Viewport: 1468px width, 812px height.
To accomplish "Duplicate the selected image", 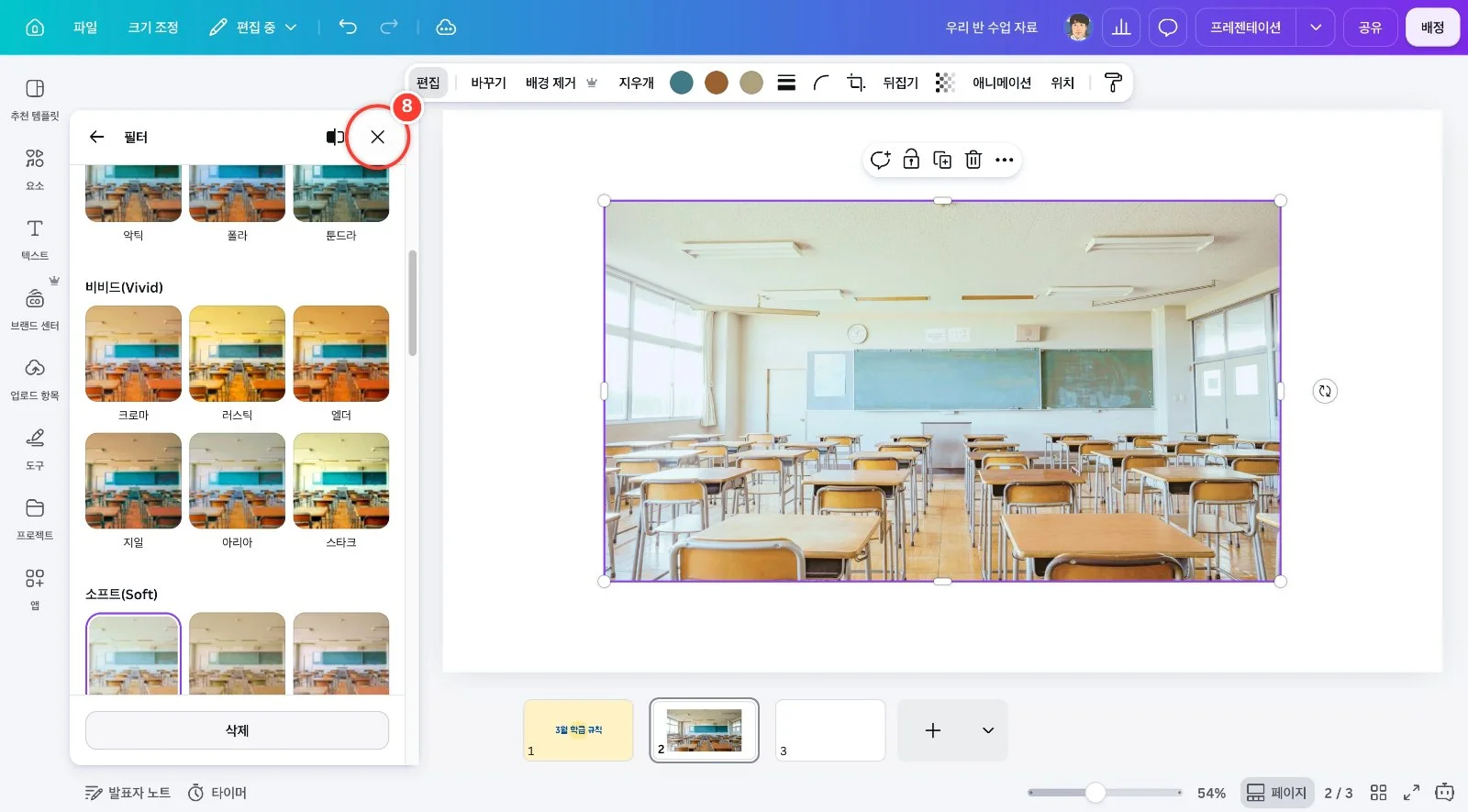I will click(942, 160).
